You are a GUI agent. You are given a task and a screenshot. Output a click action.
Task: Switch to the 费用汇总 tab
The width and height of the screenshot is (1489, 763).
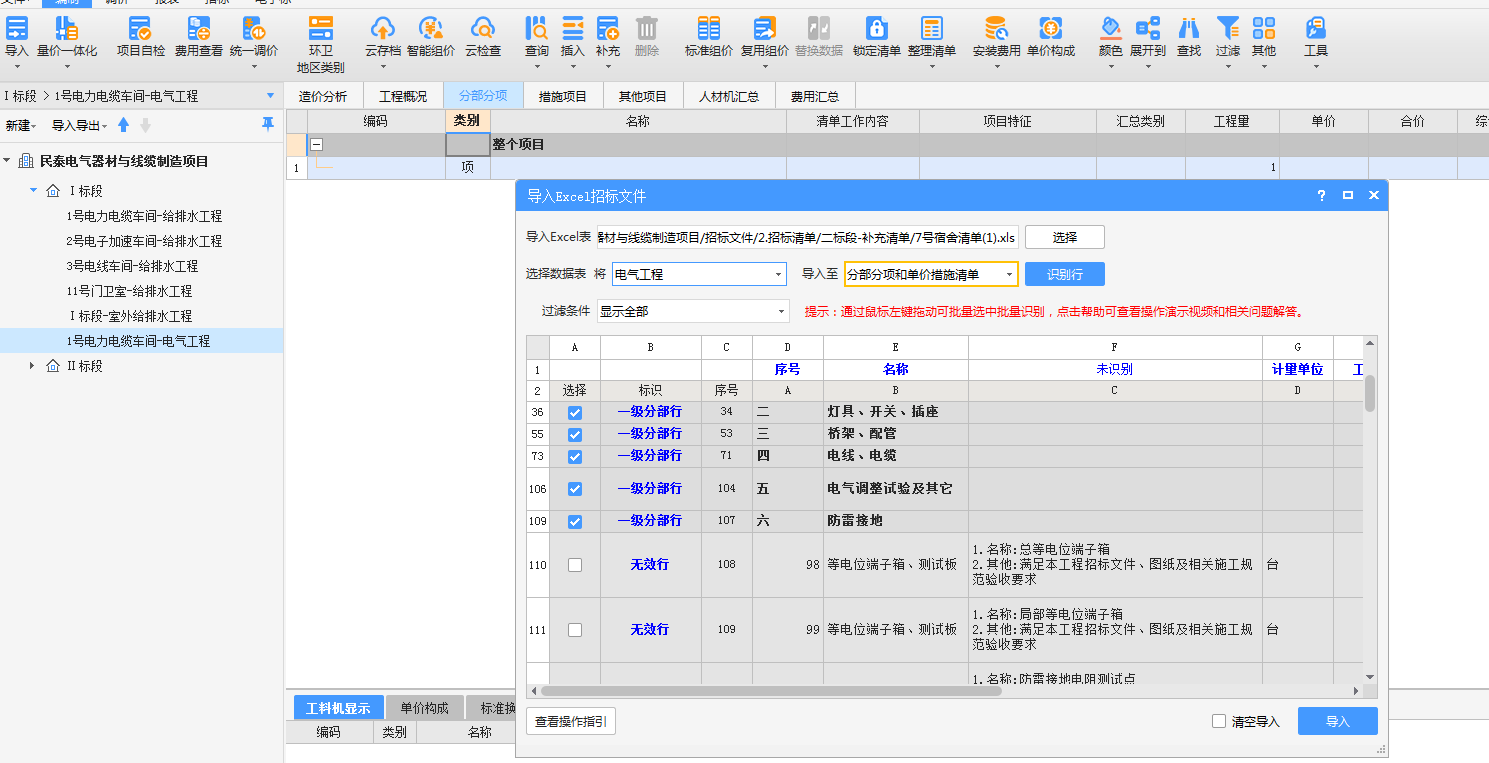point(815,96)
